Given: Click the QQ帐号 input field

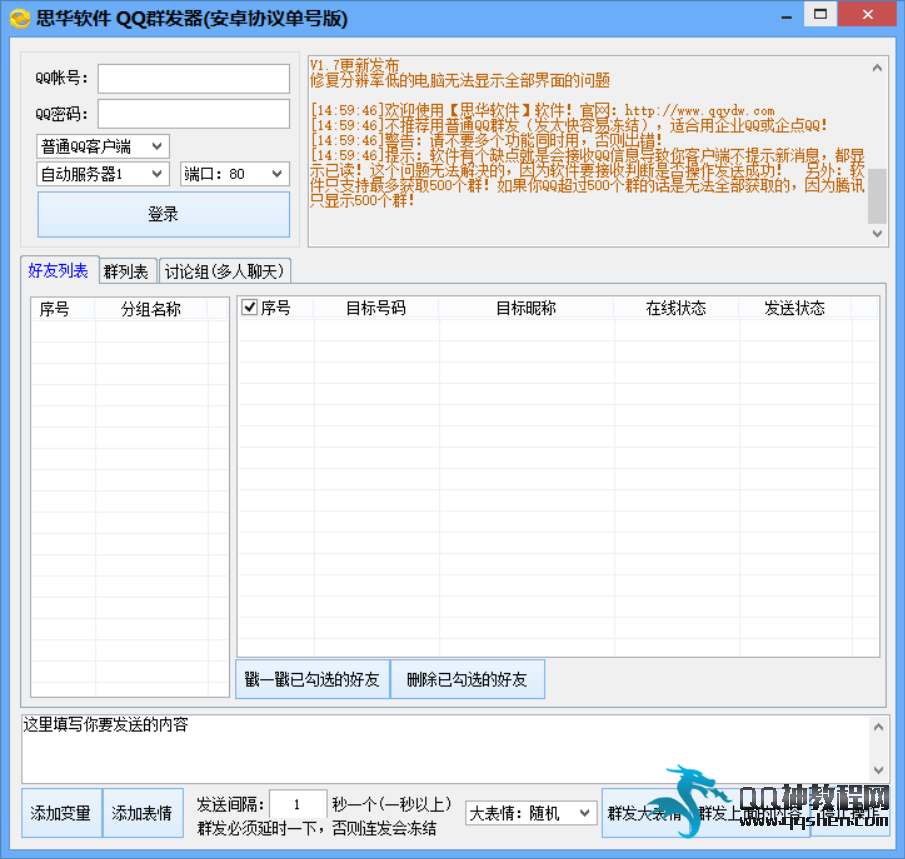Looking at the screenshot, I should pos(193,79).
